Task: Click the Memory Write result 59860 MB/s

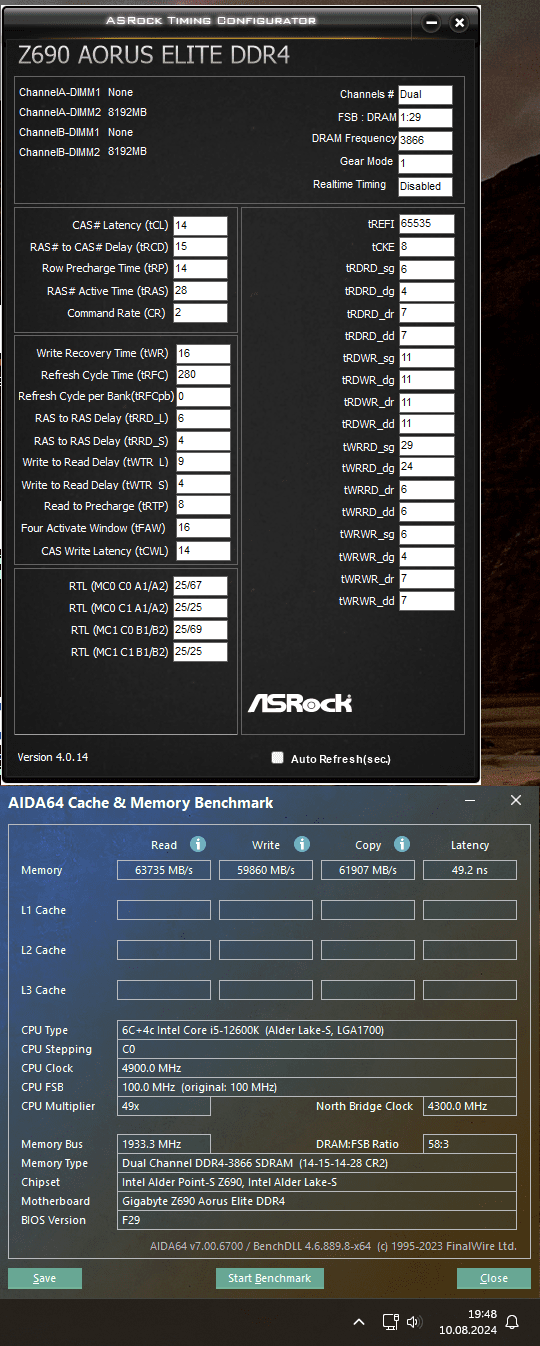Action: coord(266,870)
